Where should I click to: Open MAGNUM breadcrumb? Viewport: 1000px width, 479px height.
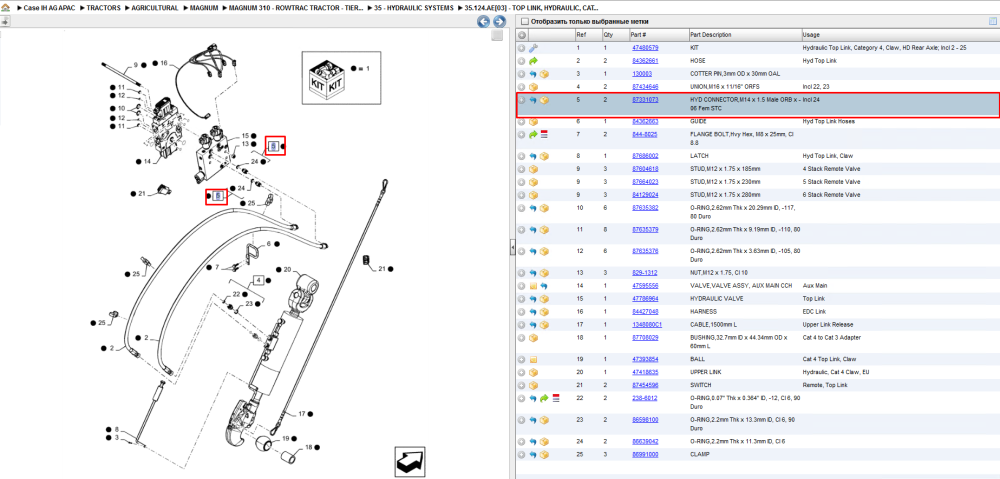[x=204, y=8]
